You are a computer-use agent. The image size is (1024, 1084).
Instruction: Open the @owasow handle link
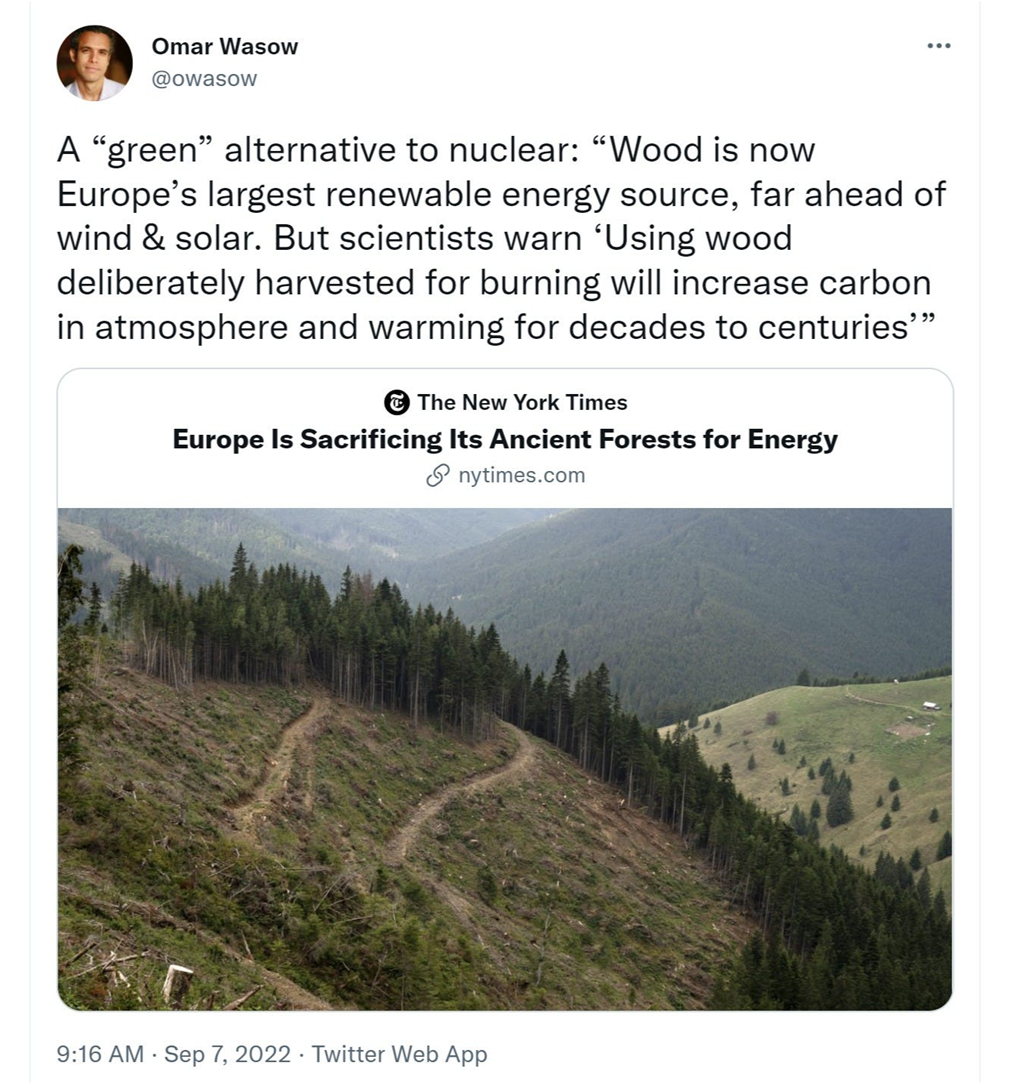click(204, 79)
